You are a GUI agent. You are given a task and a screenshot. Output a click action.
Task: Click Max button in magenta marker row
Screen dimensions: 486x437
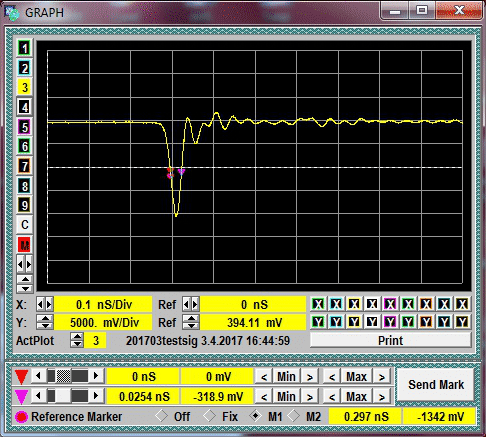356,397
